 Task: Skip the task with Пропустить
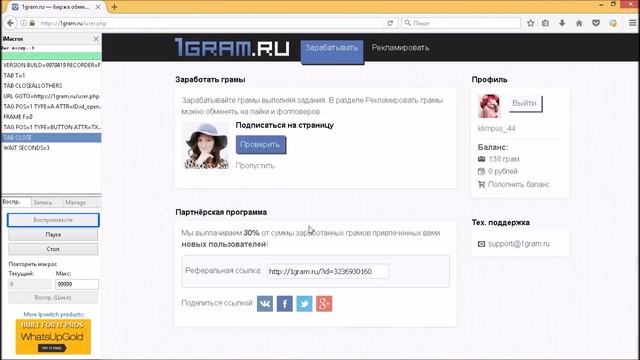click(255, 165)
